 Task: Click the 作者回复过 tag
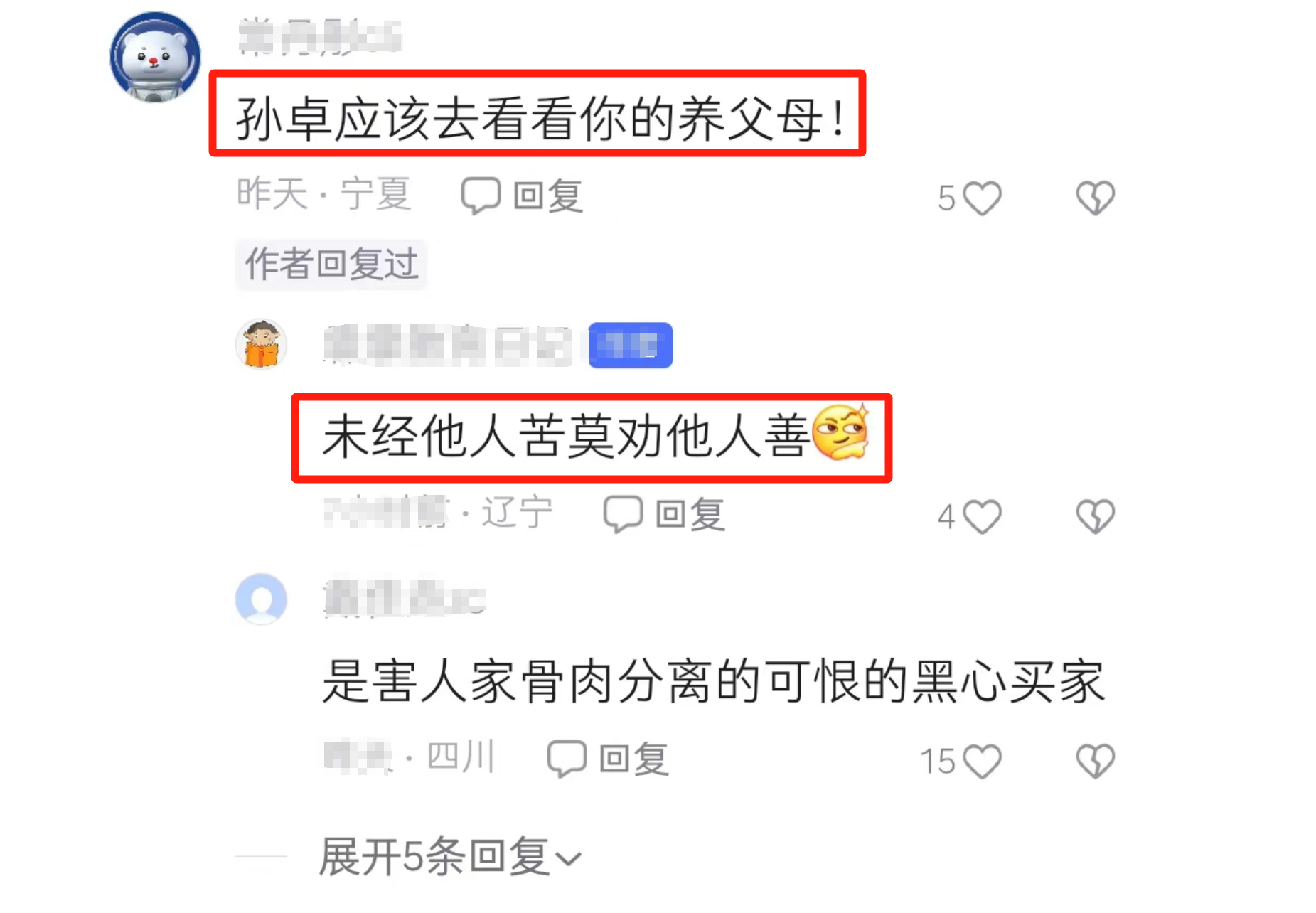click(331, 265)
